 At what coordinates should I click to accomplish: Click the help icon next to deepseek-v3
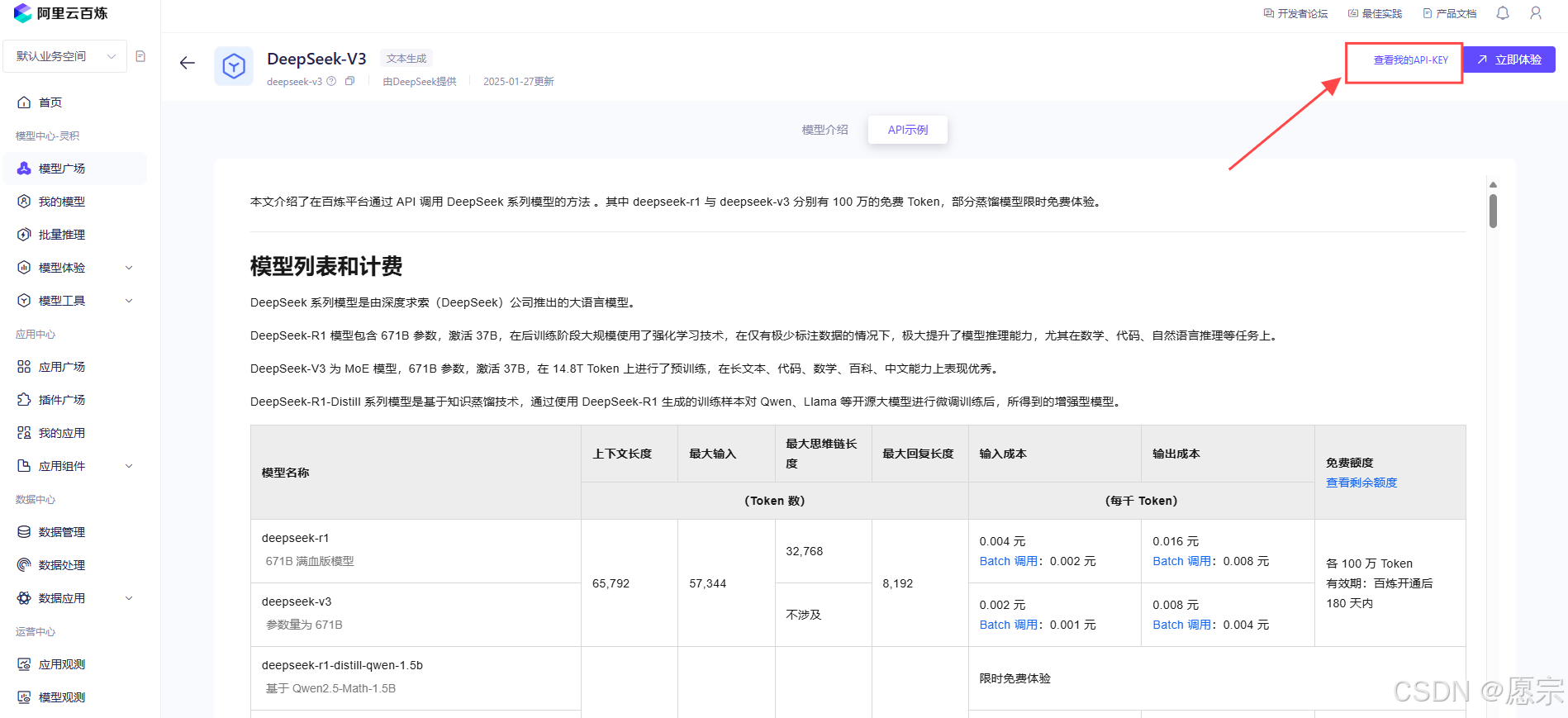pos(331,81)
